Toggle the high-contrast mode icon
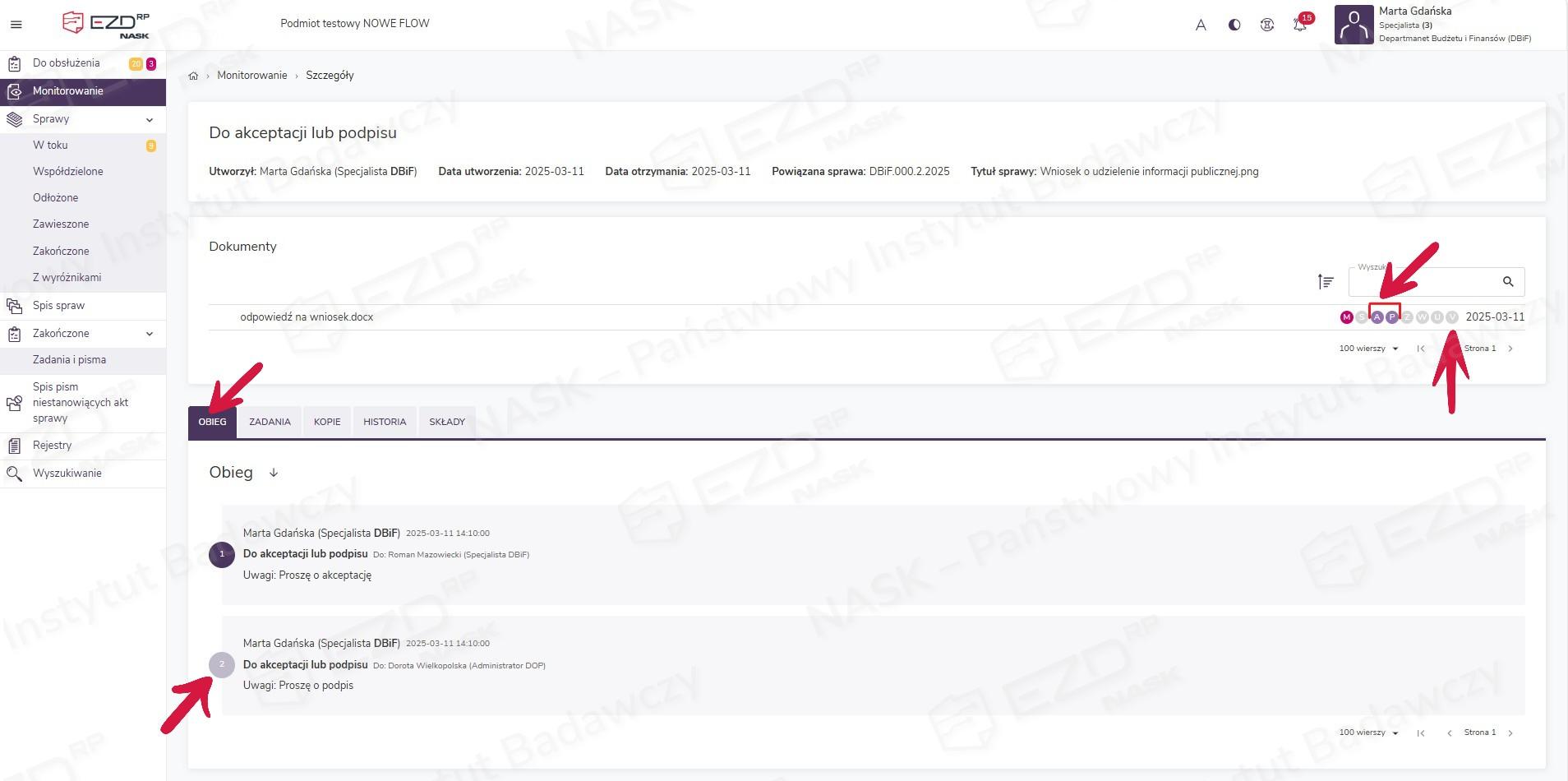 tap(1234, 25)
